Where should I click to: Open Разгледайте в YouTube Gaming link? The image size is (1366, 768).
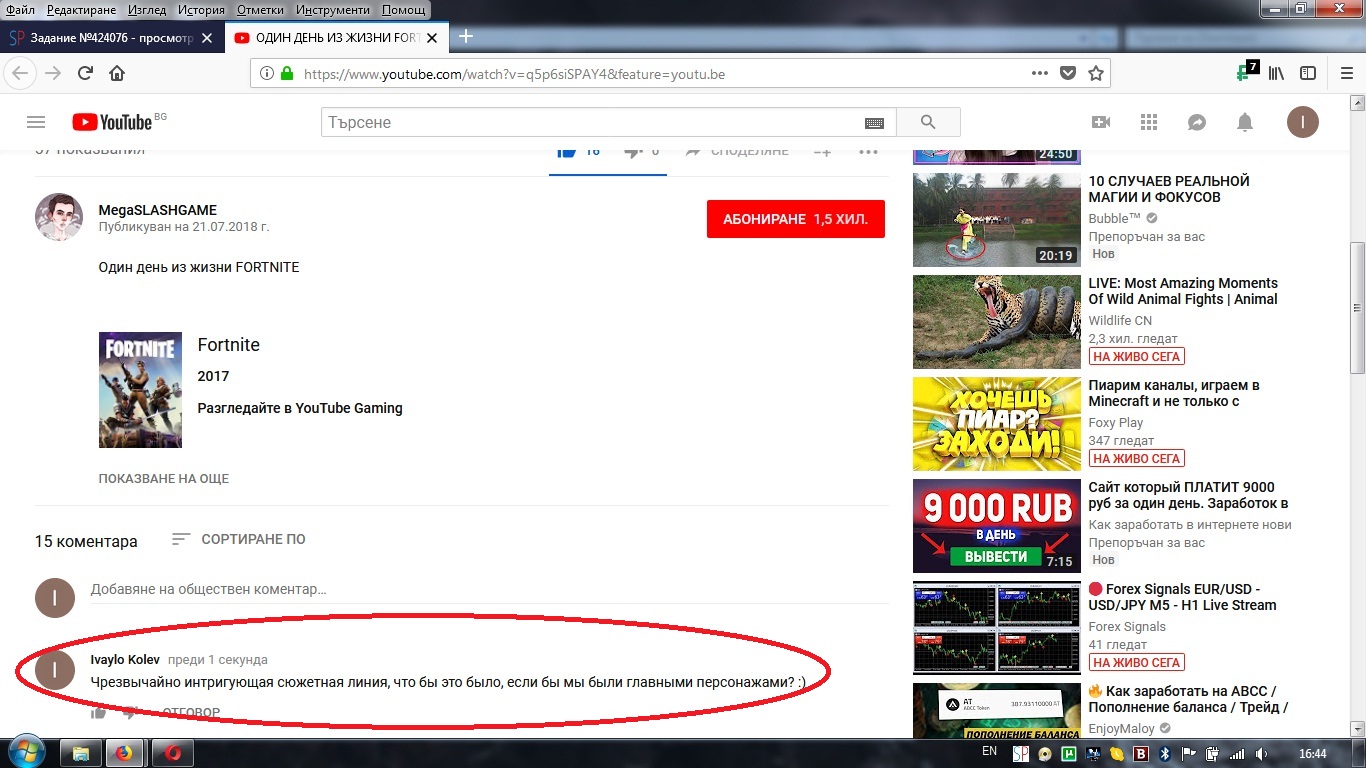[300, 408]
